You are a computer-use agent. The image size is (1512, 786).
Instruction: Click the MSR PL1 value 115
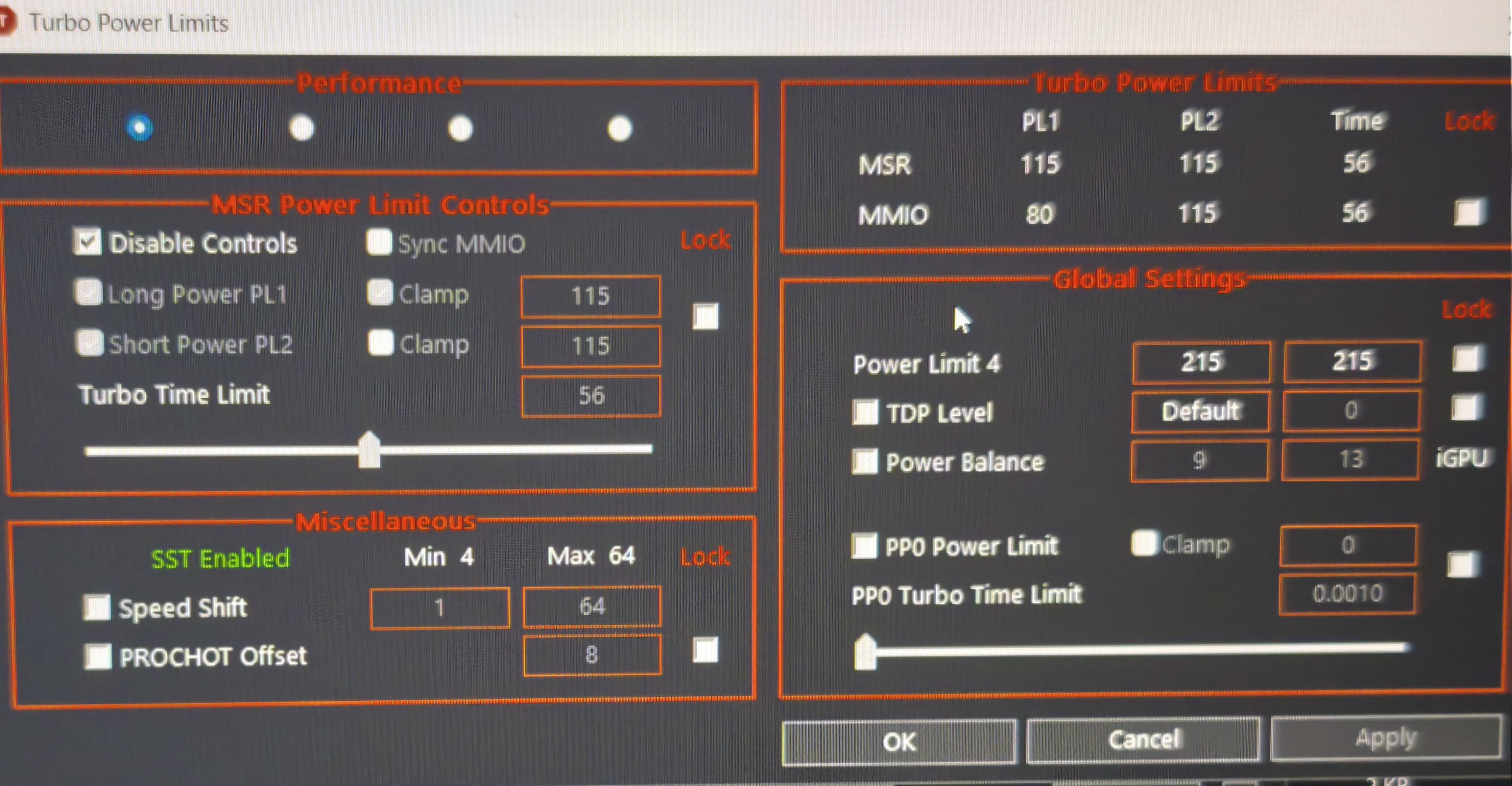coord(1040,164)
